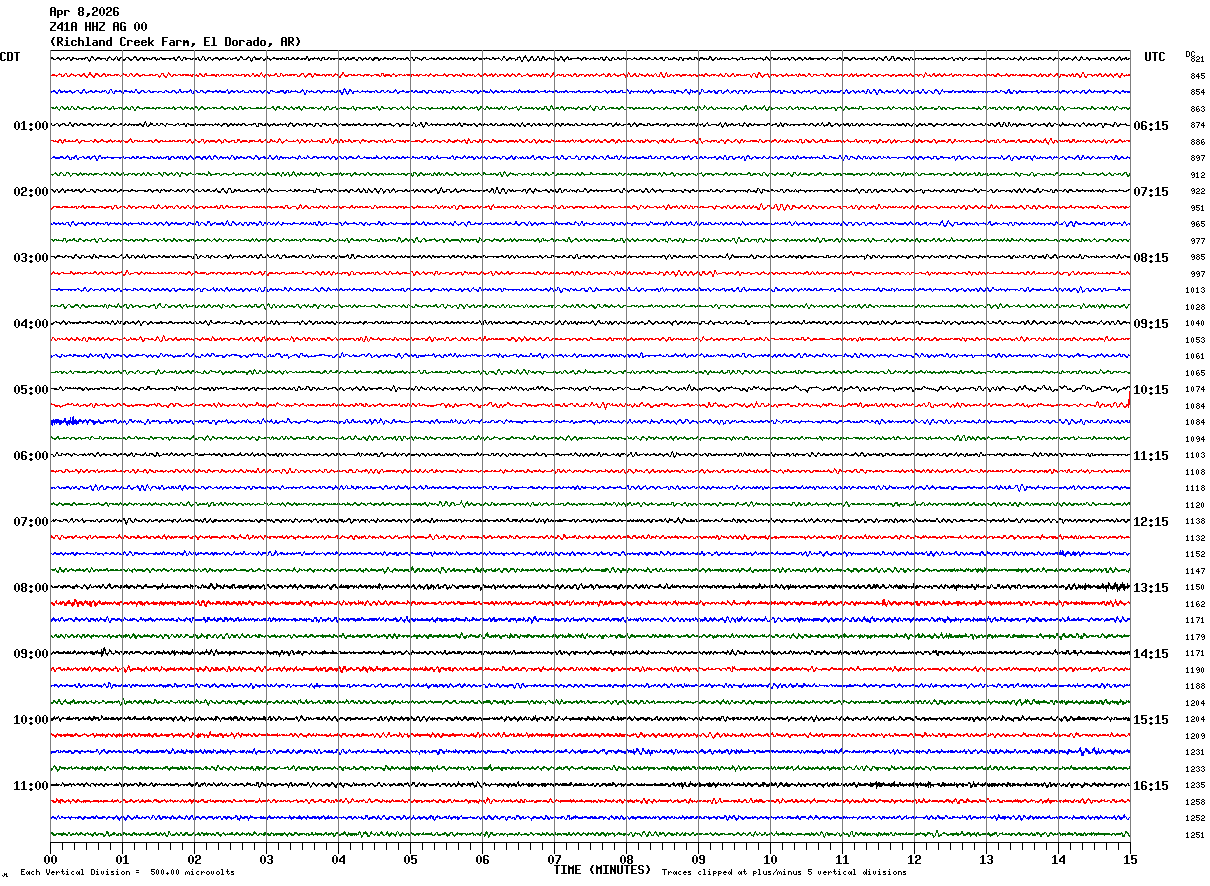This screenshot has height=886, width=1210.
Task: Click "(Richland Creek Farm, El Dorado, AR)" location text
Action: 175,42
